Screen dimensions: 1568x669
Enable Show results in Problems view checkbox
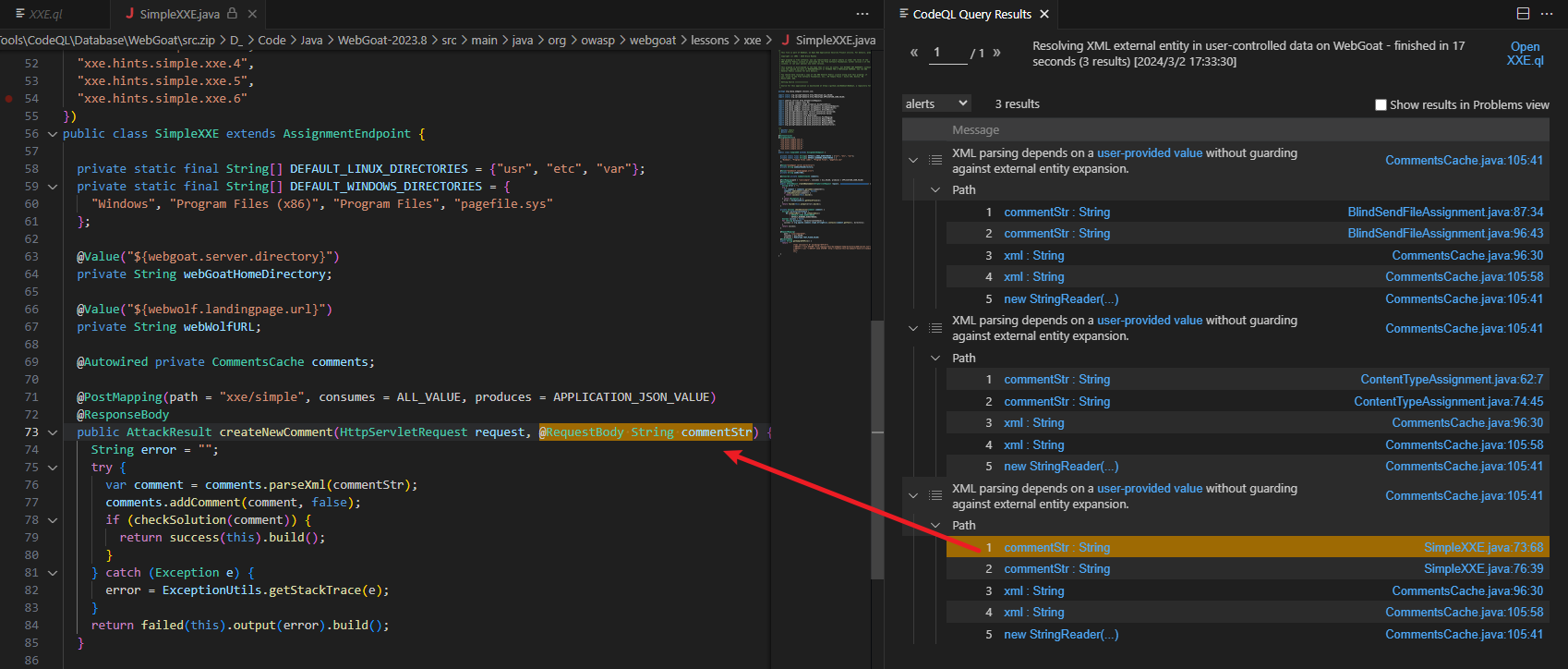click(1381, 104)
